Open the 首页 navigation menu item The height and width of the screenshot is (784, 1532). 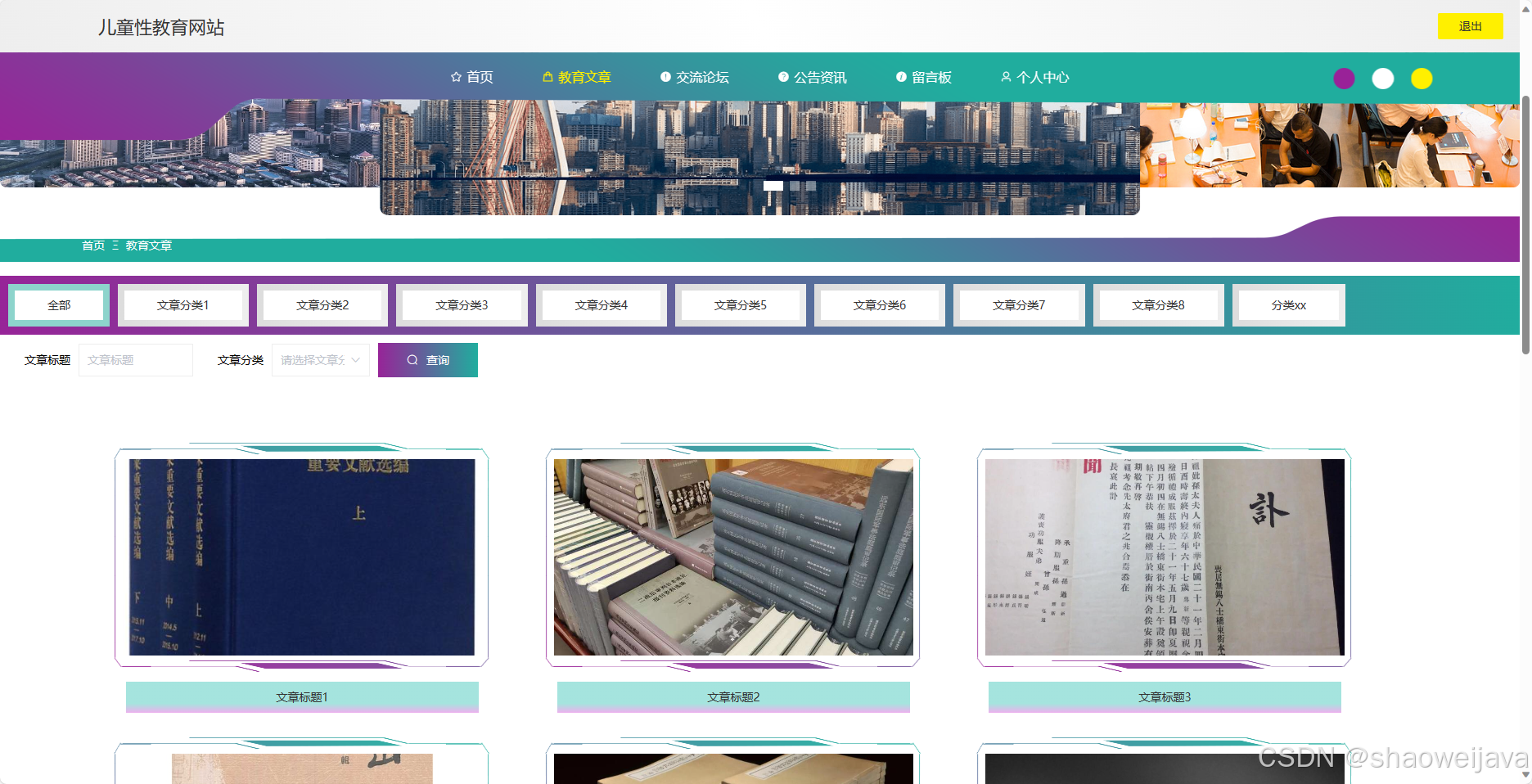click(x=472, y=77)
